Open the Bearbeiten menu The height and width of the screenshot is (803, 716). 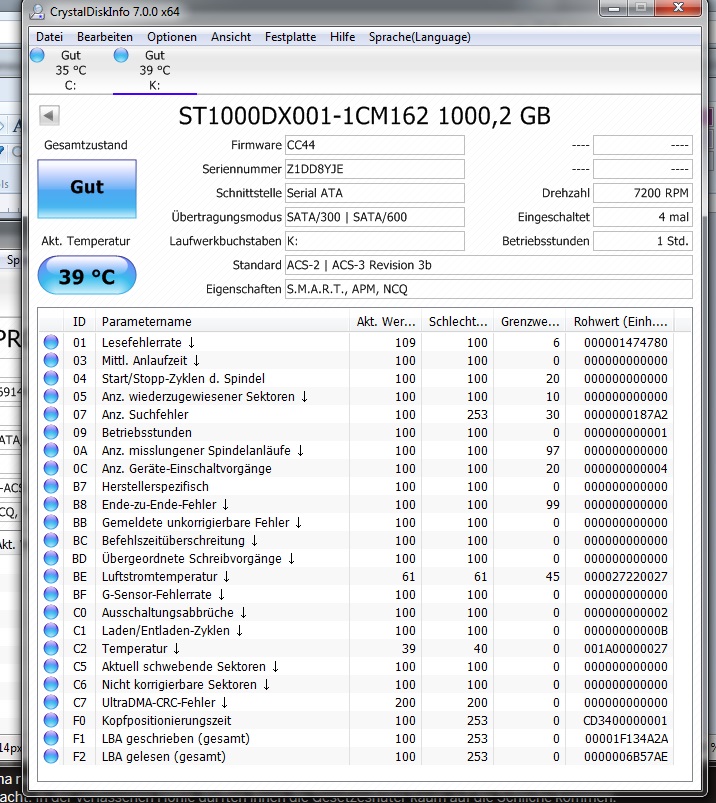coord(105,37)
